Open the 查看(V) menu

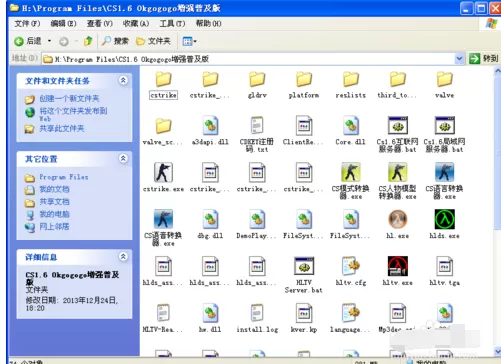coord(100,24)
